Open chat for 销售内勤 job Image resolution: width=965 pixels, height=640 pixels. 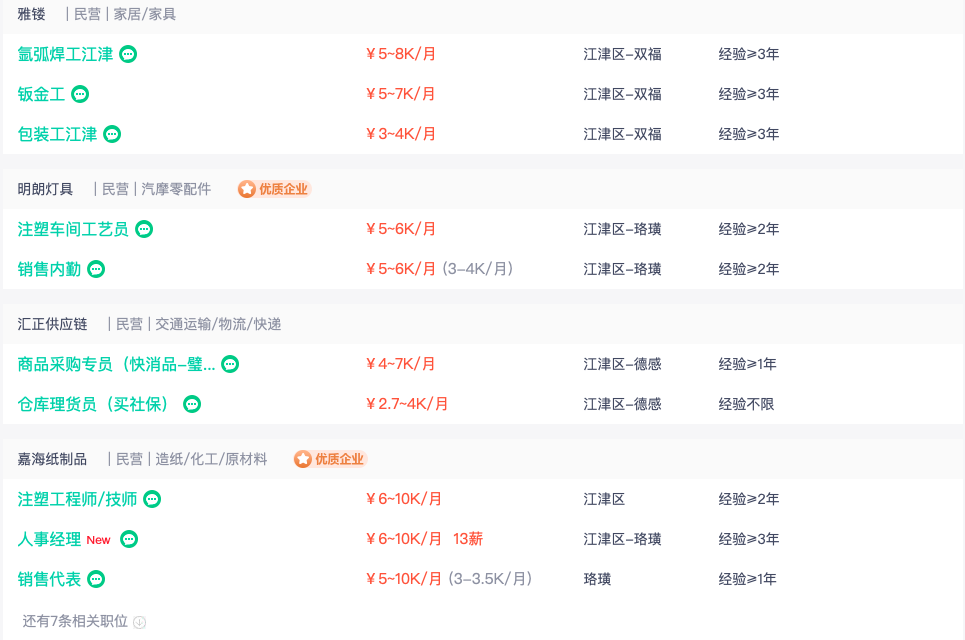click(96, 269)
